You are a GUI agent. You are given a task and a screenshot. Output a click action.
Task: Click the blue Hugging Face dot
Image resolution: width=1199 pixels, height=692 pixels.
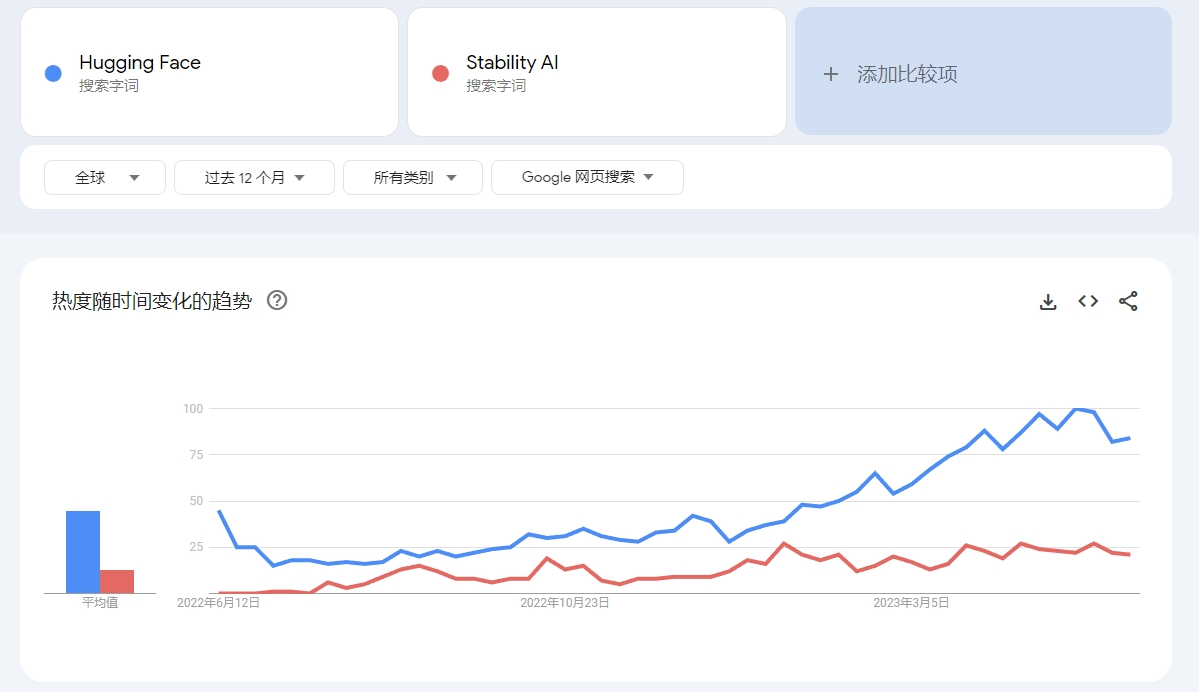(53, 73)
